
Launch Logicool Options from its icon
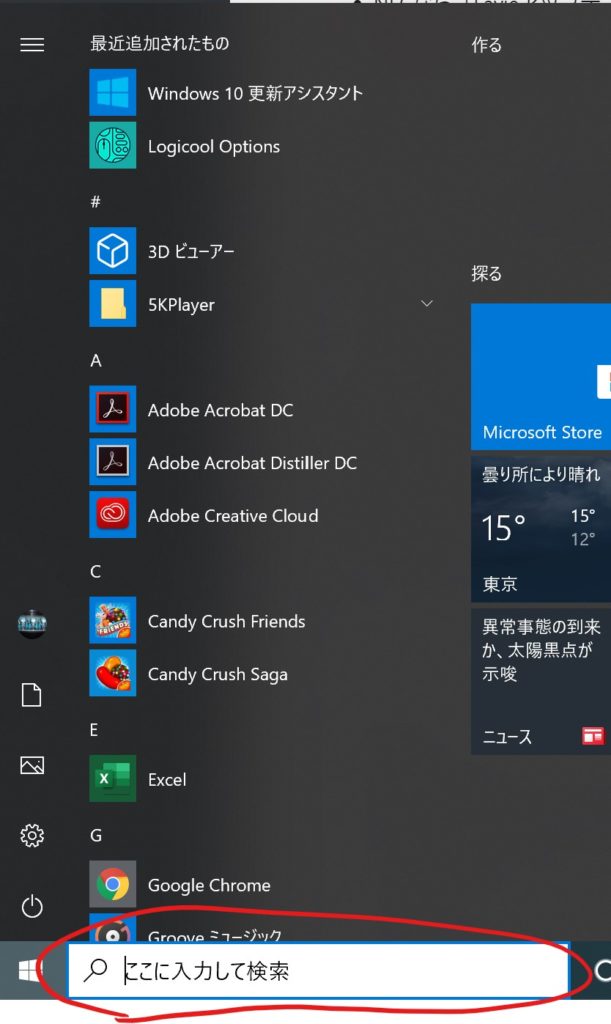[x=113, y=145]
